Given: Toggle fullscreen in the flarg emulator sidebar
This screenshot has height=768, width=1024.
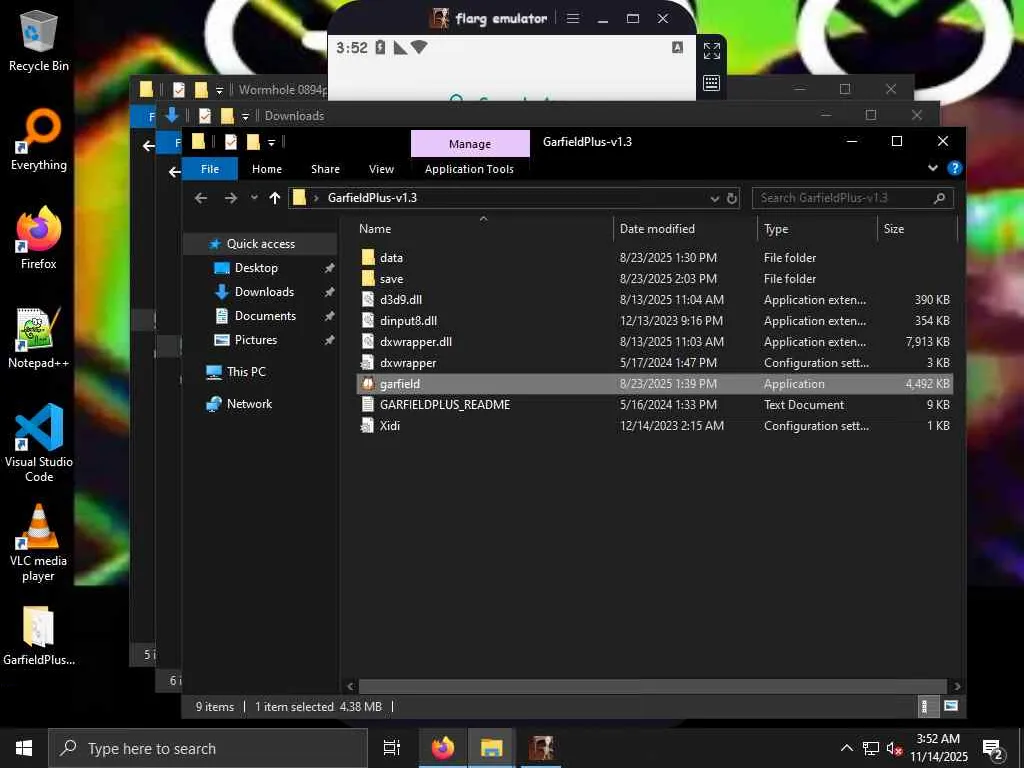Looking at the screenshot, I should (712, 50).
